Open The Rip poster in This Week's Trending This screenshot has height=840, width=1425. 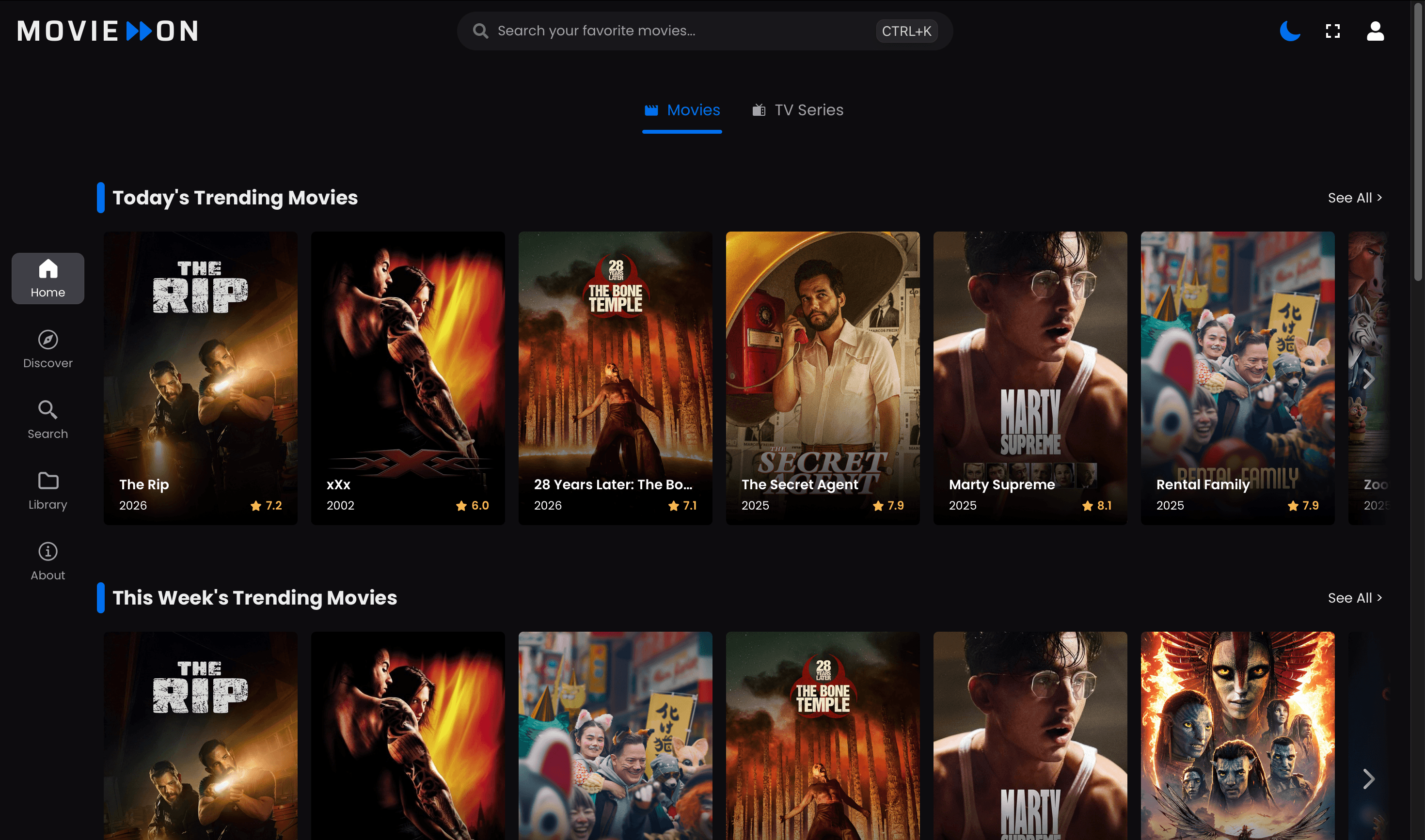click(x=201, y=736)
